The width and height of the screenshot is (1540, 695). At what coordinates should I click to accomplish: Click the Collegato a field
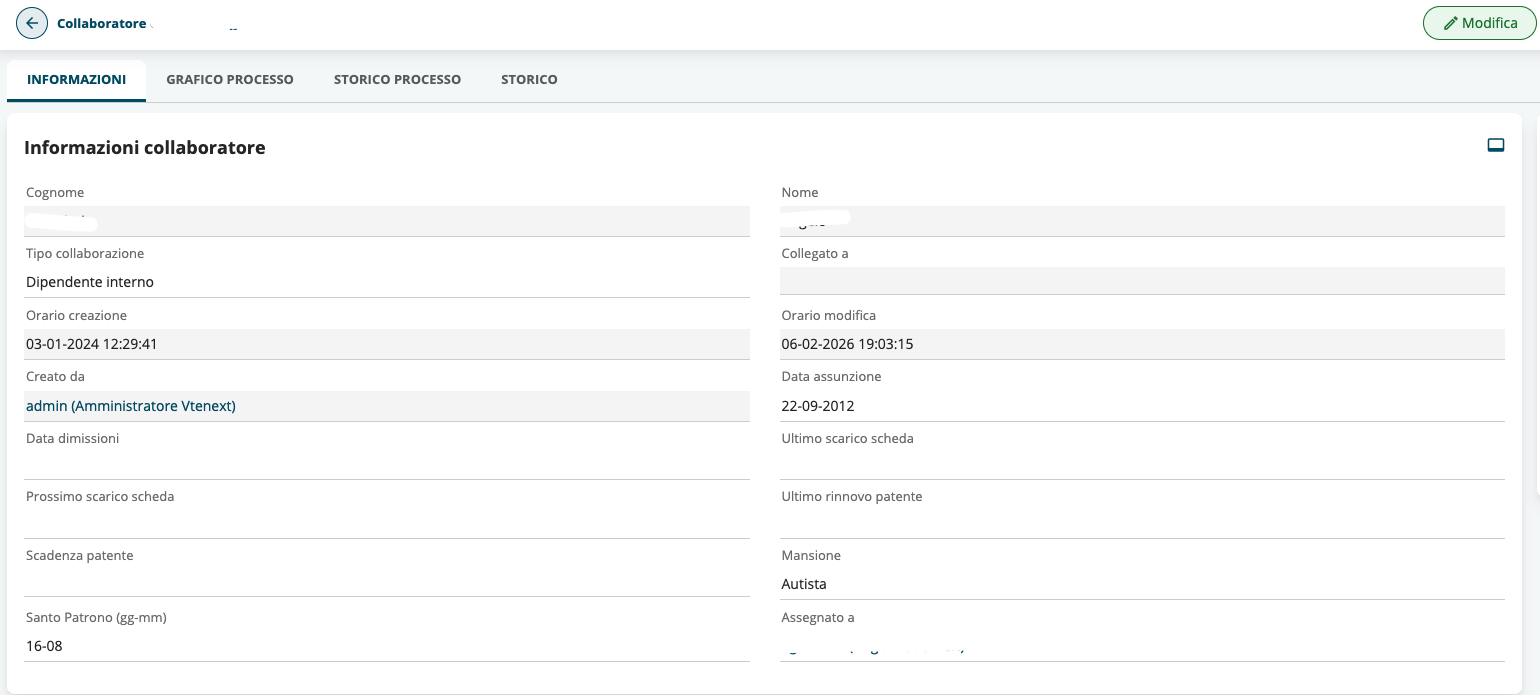pos(1142,281)
